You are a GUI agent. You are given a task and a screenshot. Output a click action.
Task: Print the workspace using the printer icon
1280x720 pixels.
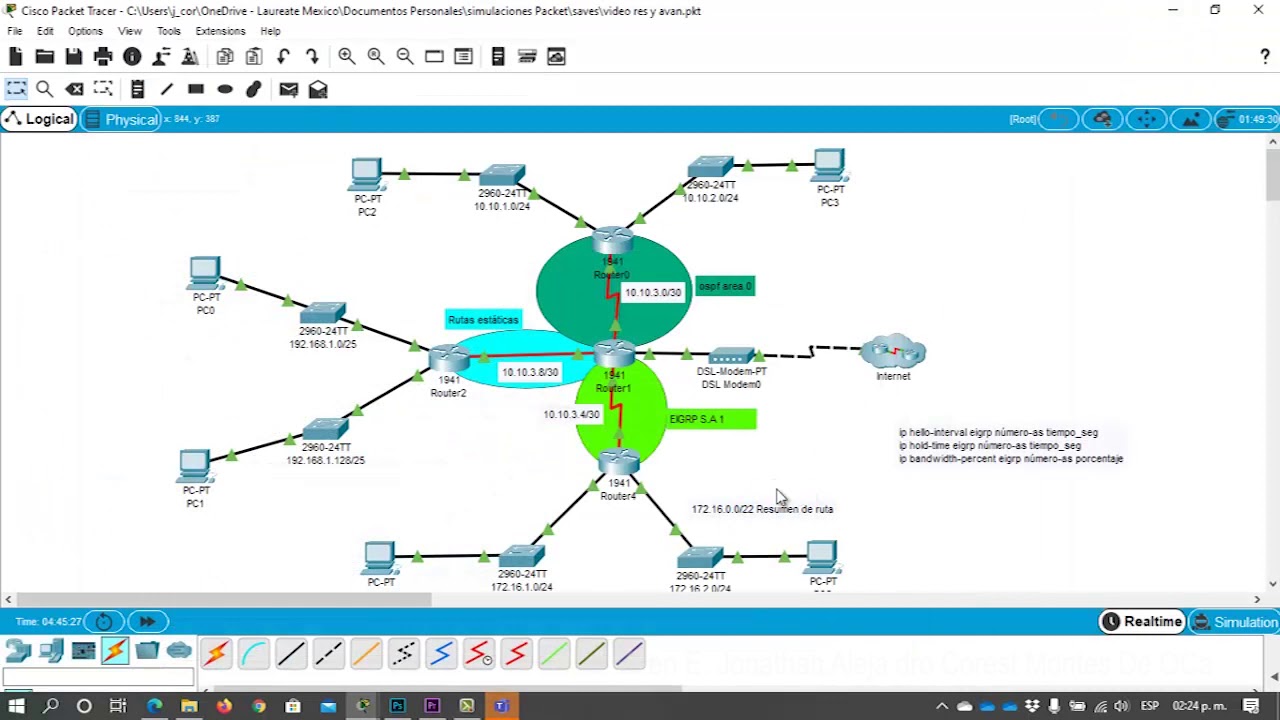tap(103, 57)
